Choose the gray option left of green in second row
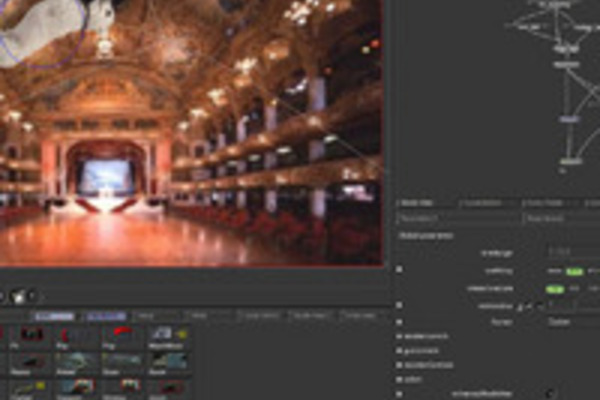 pyautogui.click(x=554, y=271)
